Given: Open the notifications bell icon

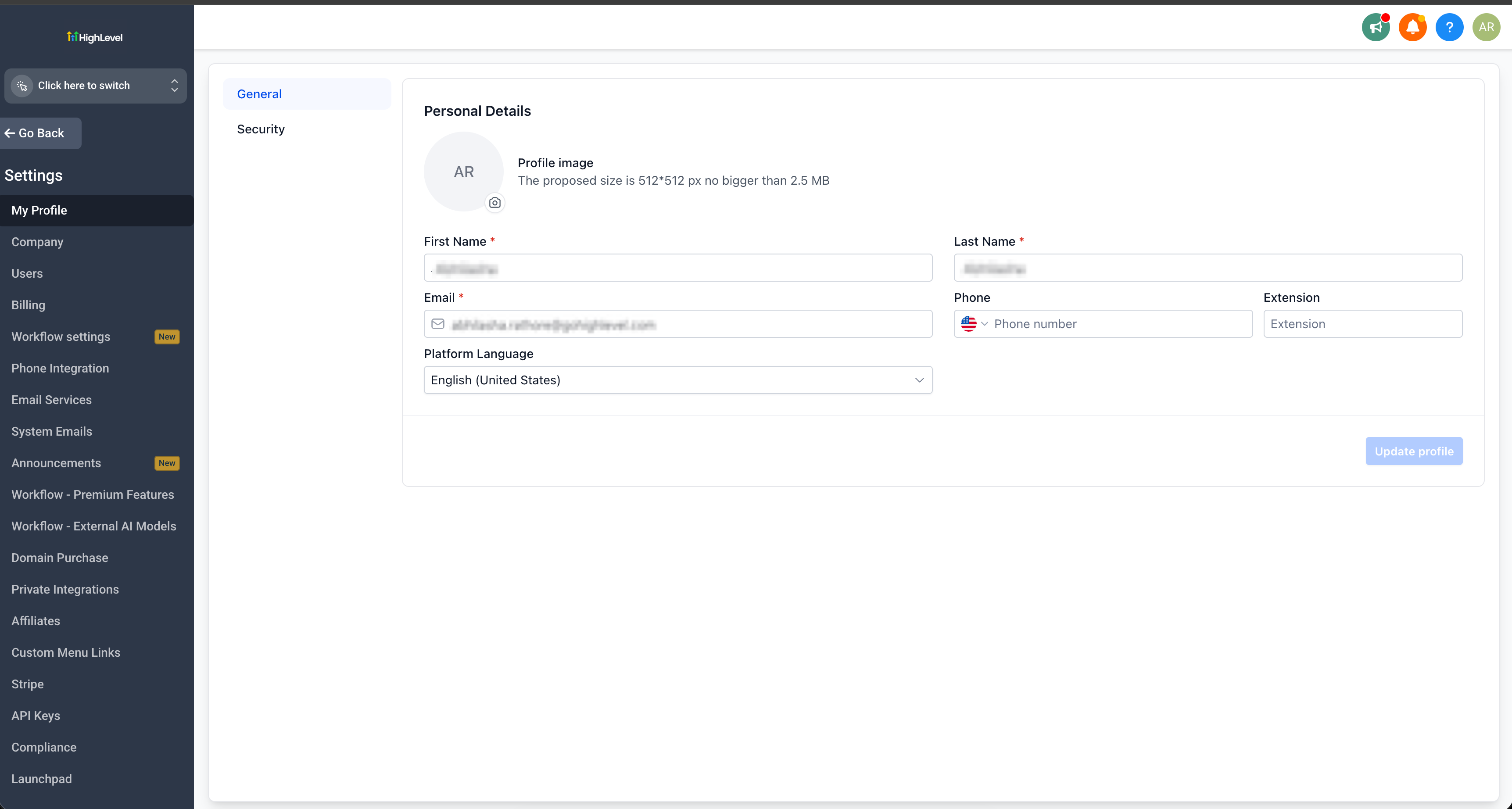Looking at the screenshot, I should pyautogui.click(x=1412, y=27).
